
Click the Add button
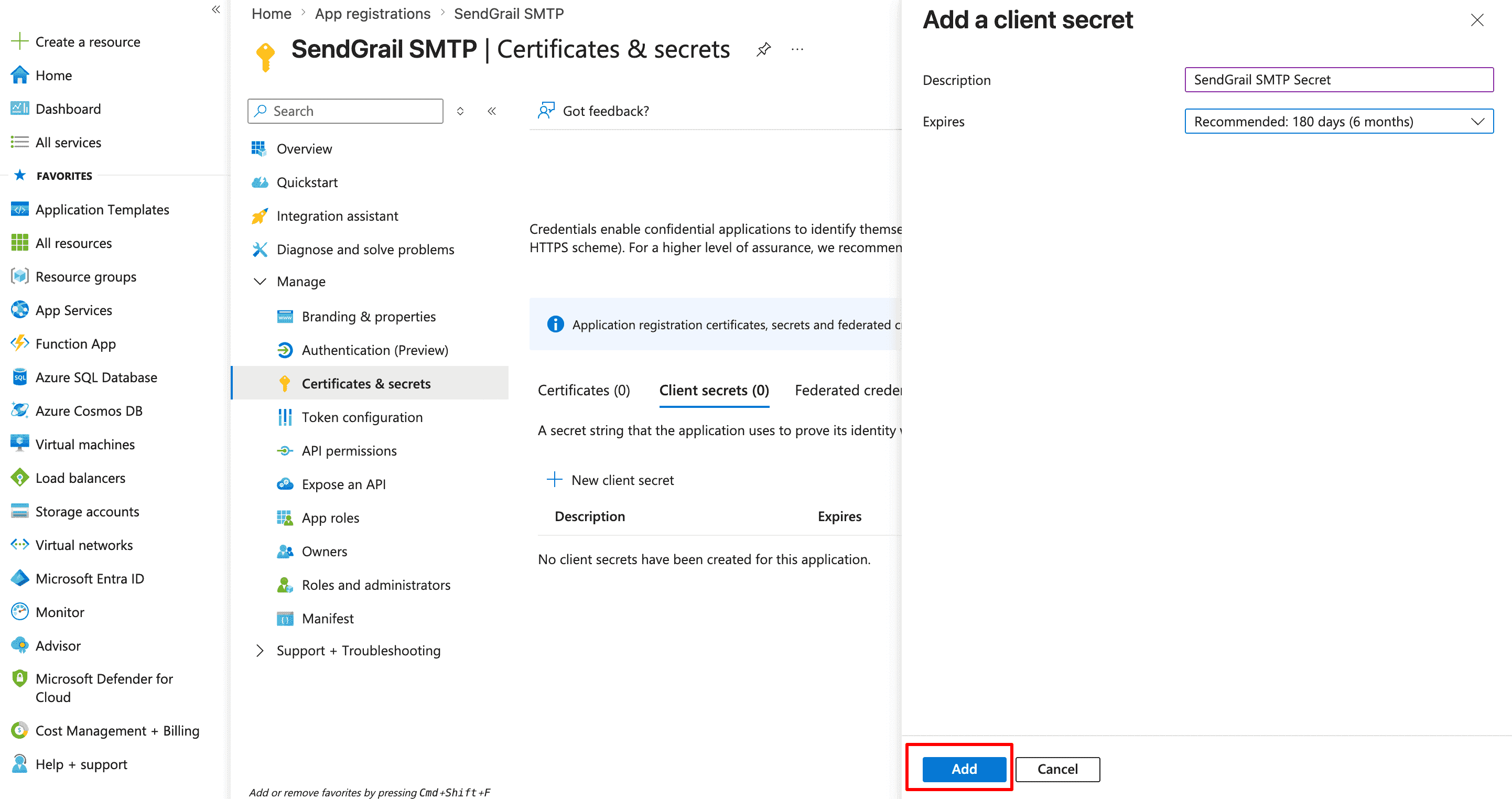[964, 769]
